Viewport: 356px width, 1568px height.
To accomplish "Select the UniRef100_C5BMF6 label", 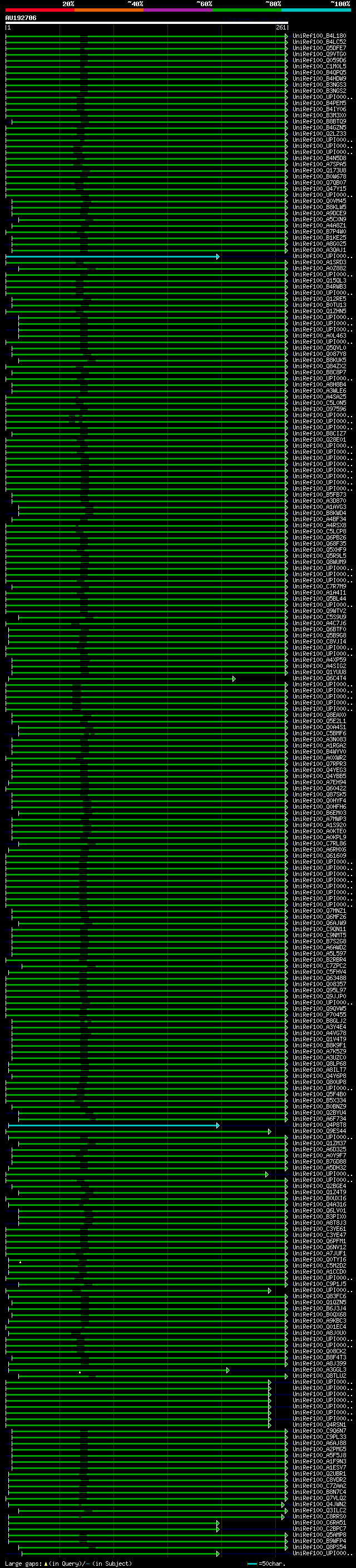I will [x=319, y=734].
